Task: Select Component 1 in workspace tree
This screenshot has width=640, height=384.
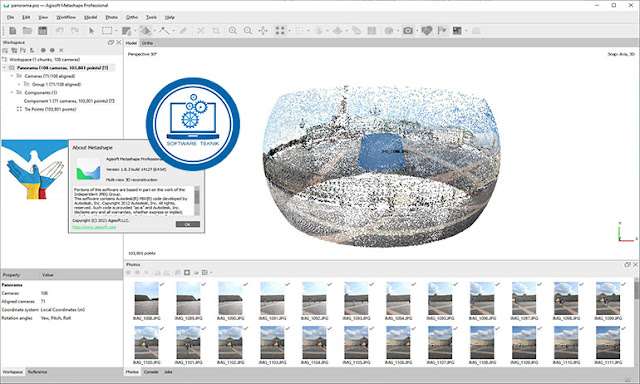Action: pyautogui.click(x=69, y=101)
